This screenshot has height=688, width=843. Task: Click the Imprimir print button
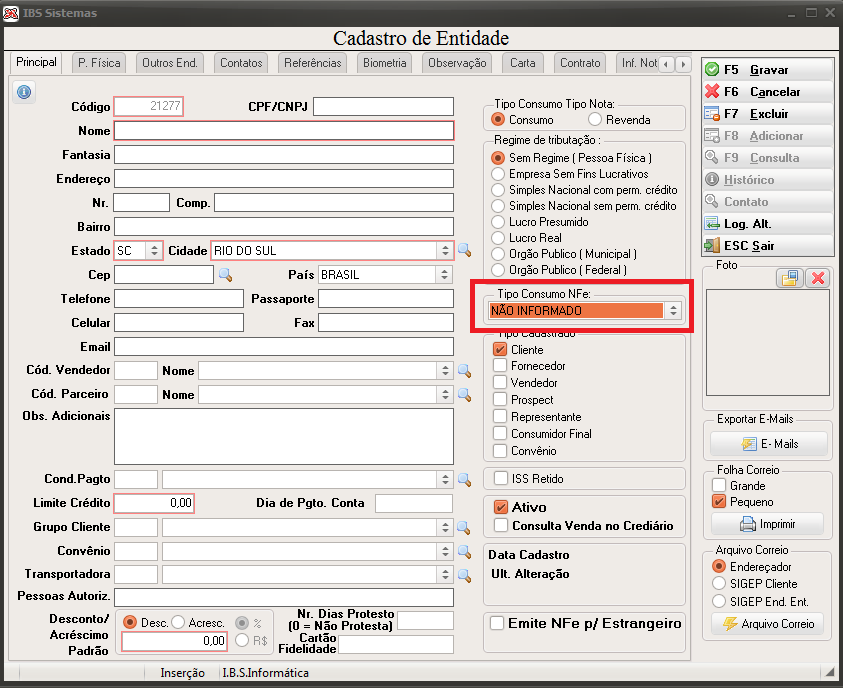point(768,524)
